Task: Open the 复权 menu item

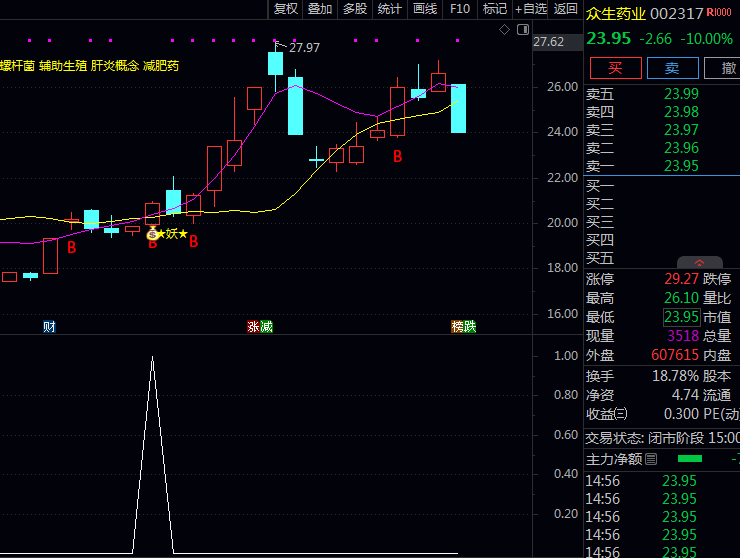Action: click(286, 8)
